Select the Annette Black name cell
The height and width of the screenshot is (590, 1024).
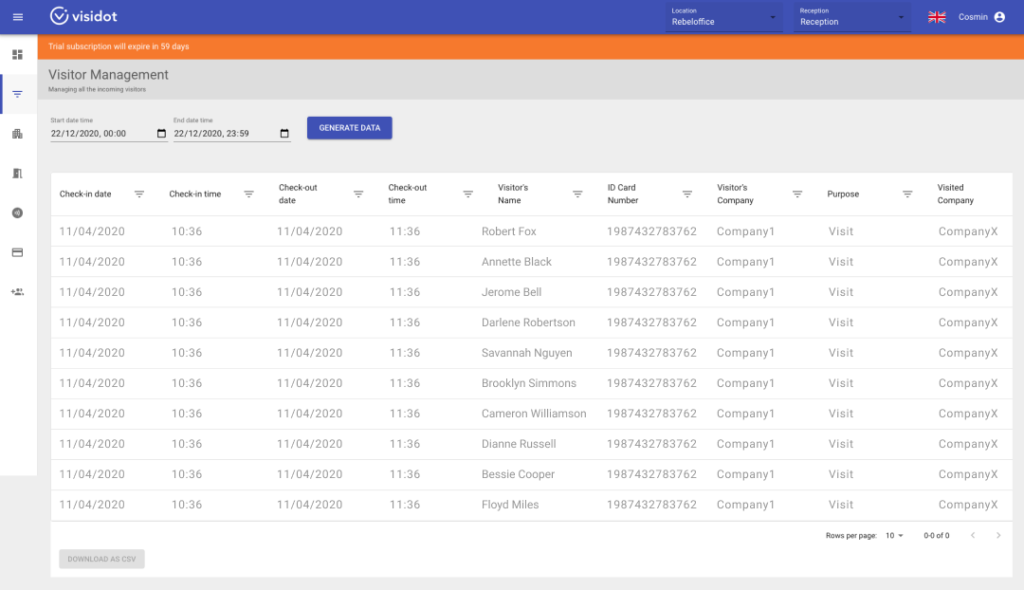click(517, 262)
